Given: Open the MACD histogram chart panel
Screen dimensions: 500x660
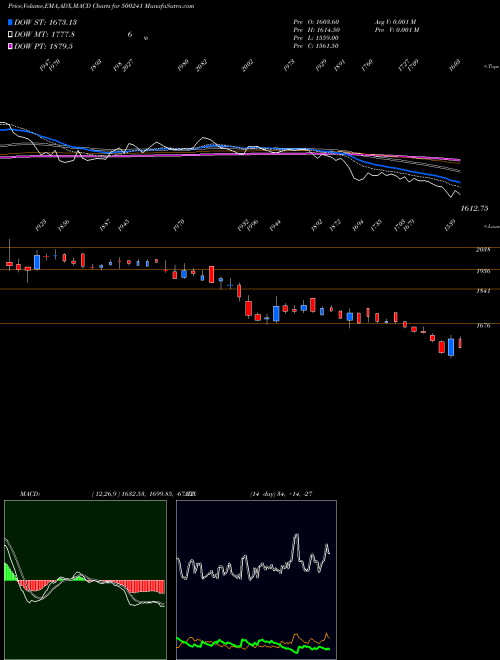Looking at the screenshot, I should [85, 580].
